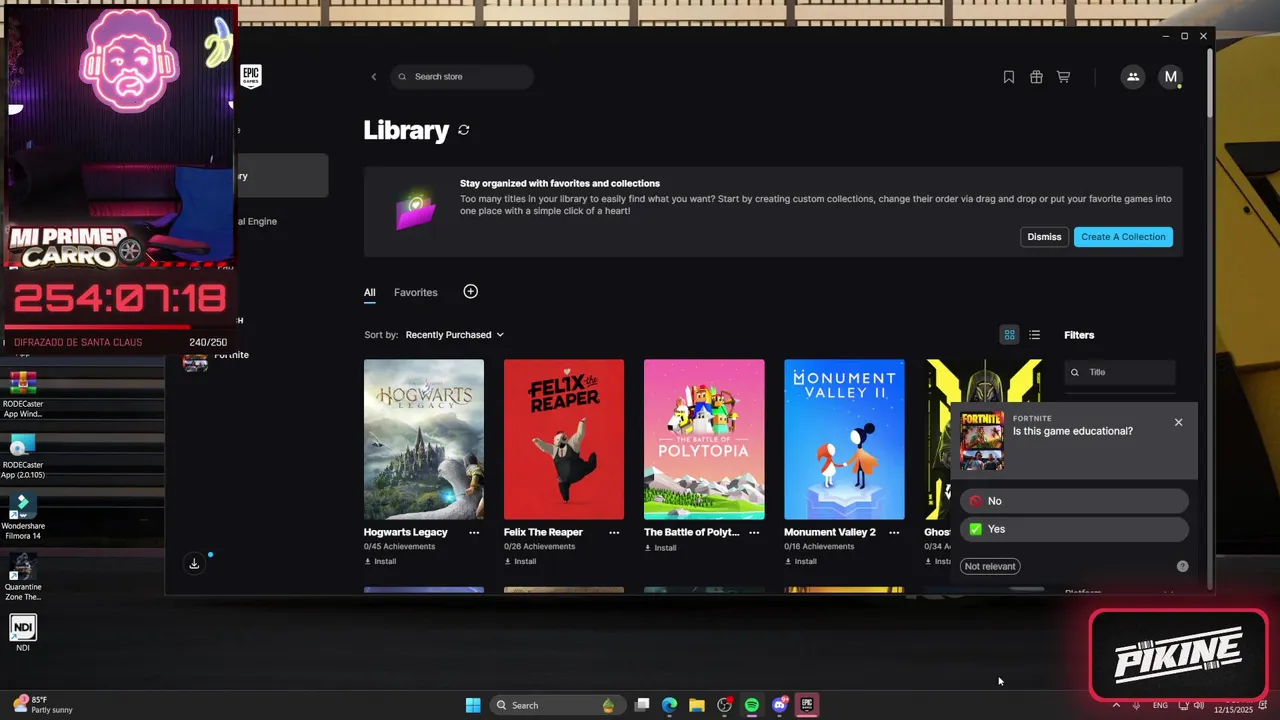Image resolution: width=1280 pixels, height=720 pixels.
Task: Install Felix The Reaper
Action: click(x=520, y=562)
